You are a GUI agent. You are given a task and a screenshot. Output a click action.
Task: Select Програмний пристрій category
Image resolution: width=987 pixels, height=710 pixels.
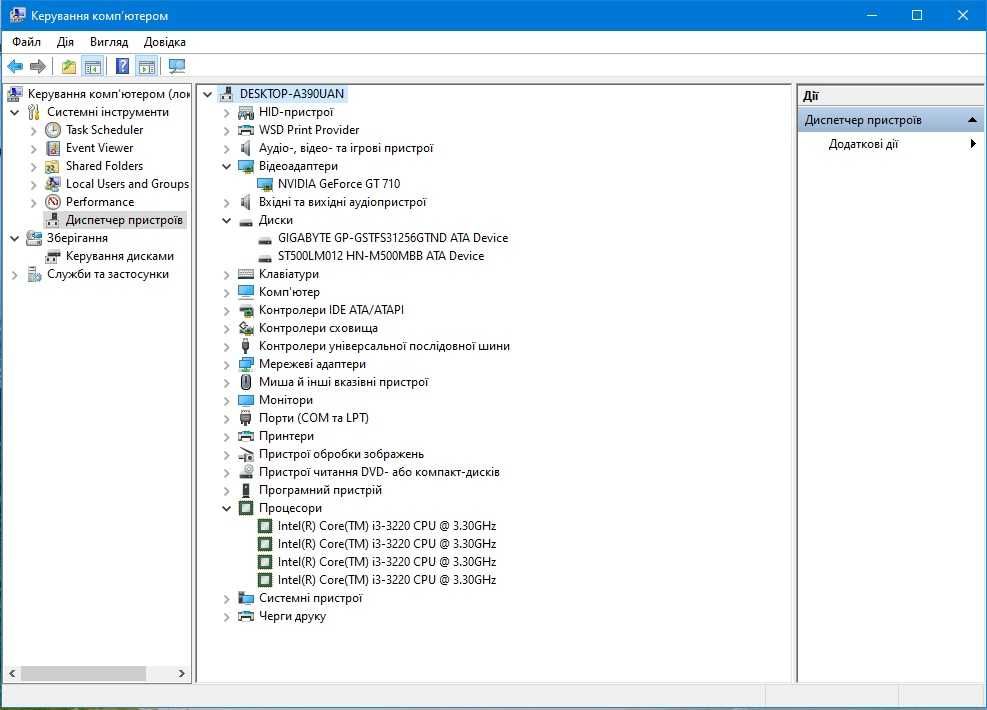(320, 490)
